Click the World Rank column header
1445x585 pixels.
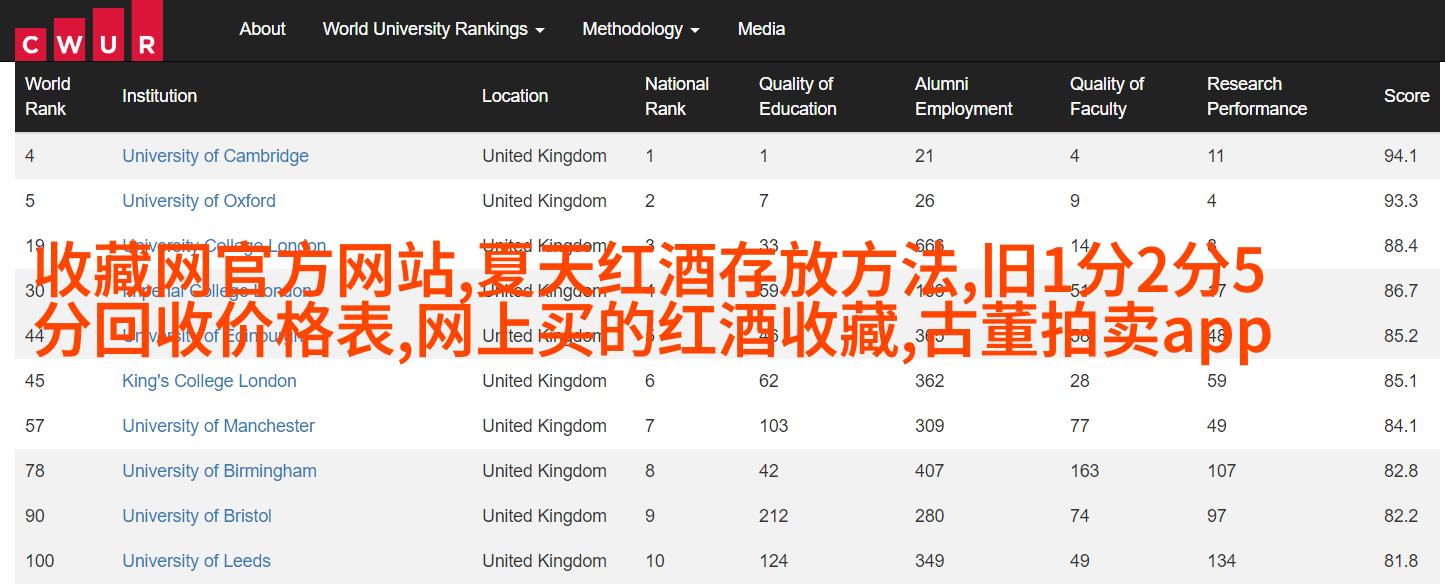[48, 96]
